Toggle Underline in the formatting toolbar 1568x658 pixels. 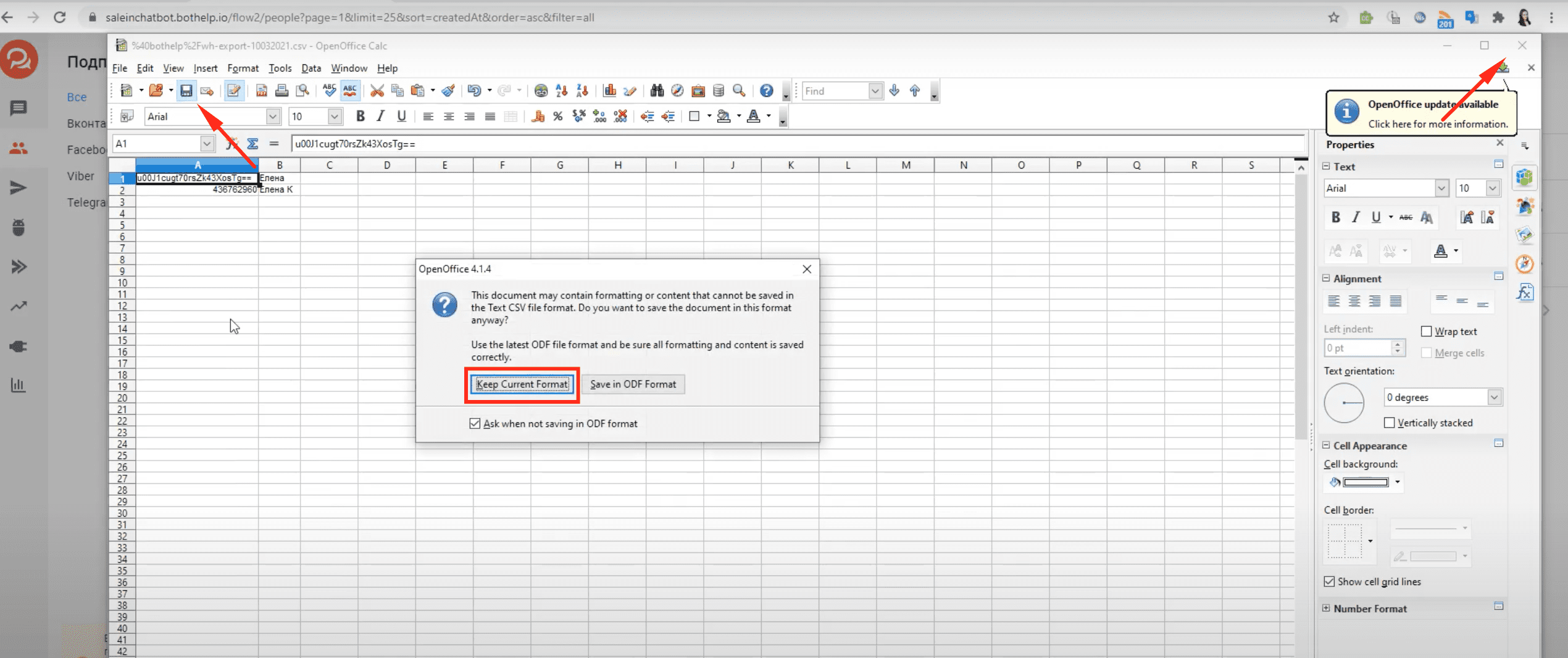401,116
